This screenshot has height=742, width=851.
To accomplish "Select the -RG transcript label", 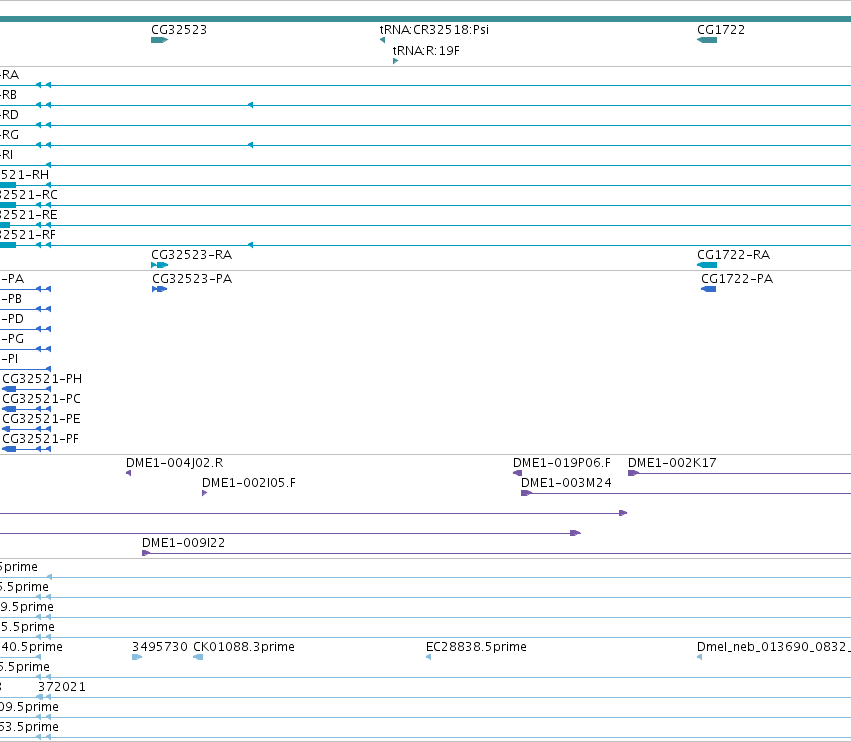I will 9,135.
